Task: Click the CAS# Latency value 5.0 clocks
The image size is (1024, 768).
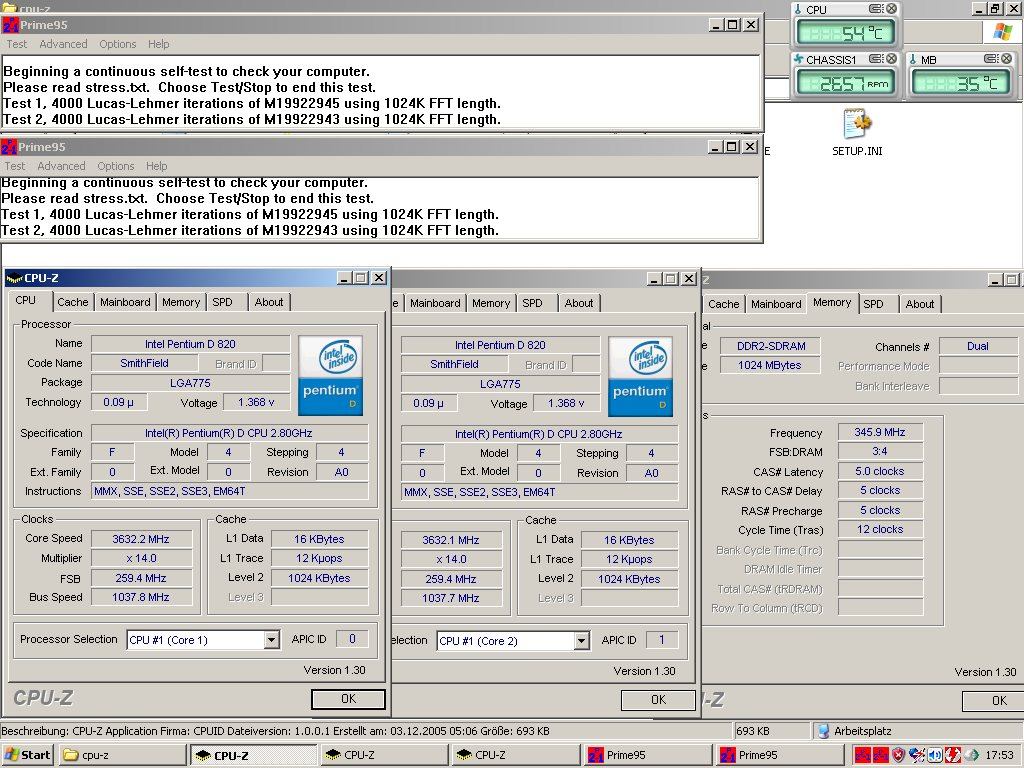Action: pyautogui.click(x=880, y=471)
